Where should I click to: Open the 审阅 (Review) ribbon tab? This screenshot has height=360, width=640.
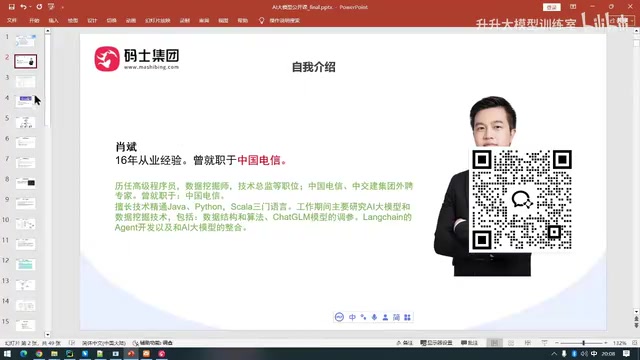[x=204, y=20]
